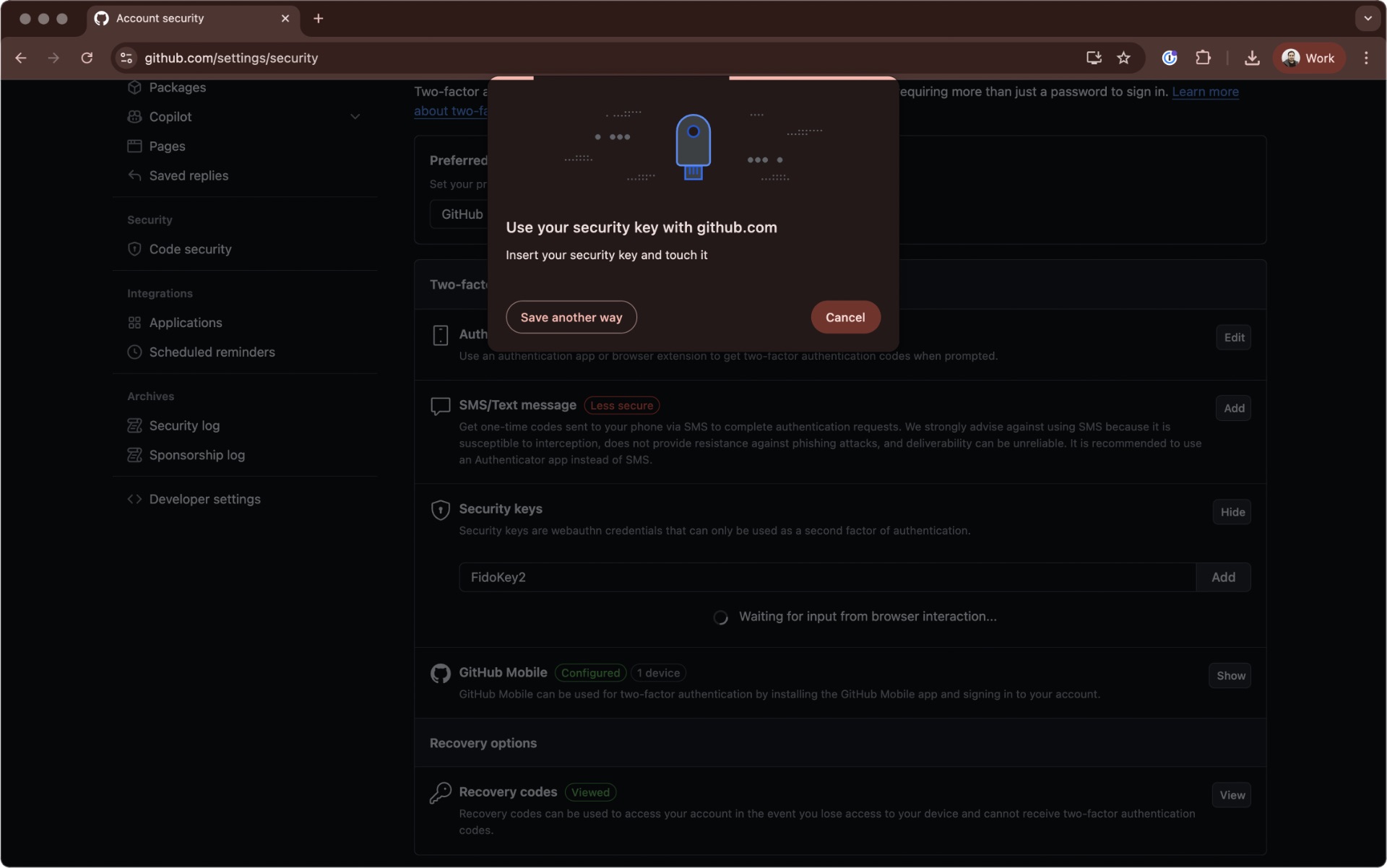The image size is (1387, 868).
Task: Click the Code security shield icon
Action: (x=134, y=249)
